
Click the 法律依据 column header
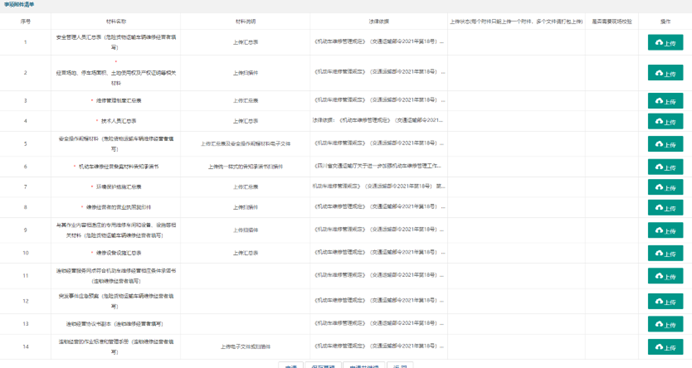[x=379, y=21]
